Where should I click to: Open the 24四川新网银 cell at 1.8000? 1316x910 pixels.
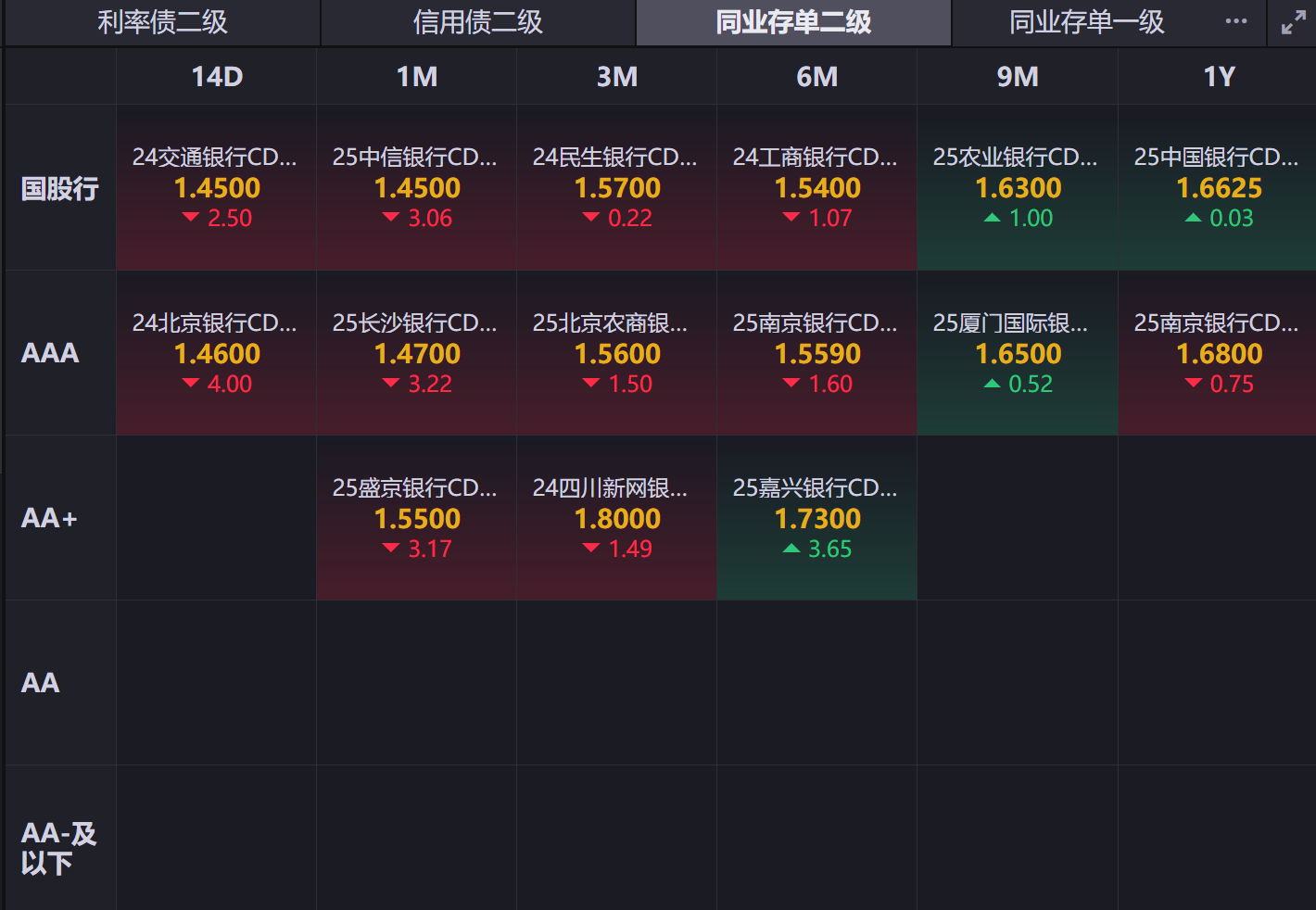[x=617, y=518]
